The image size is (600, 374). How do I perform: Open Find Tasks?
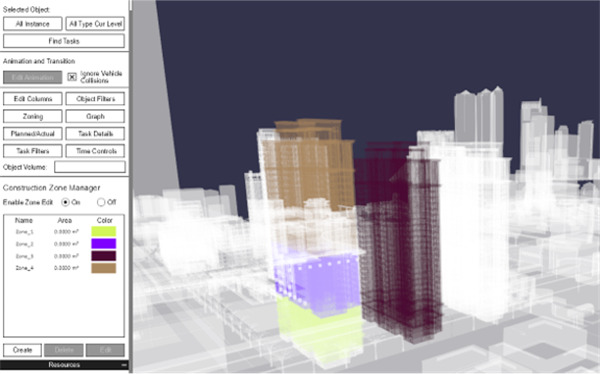click(x=64, y=41)
